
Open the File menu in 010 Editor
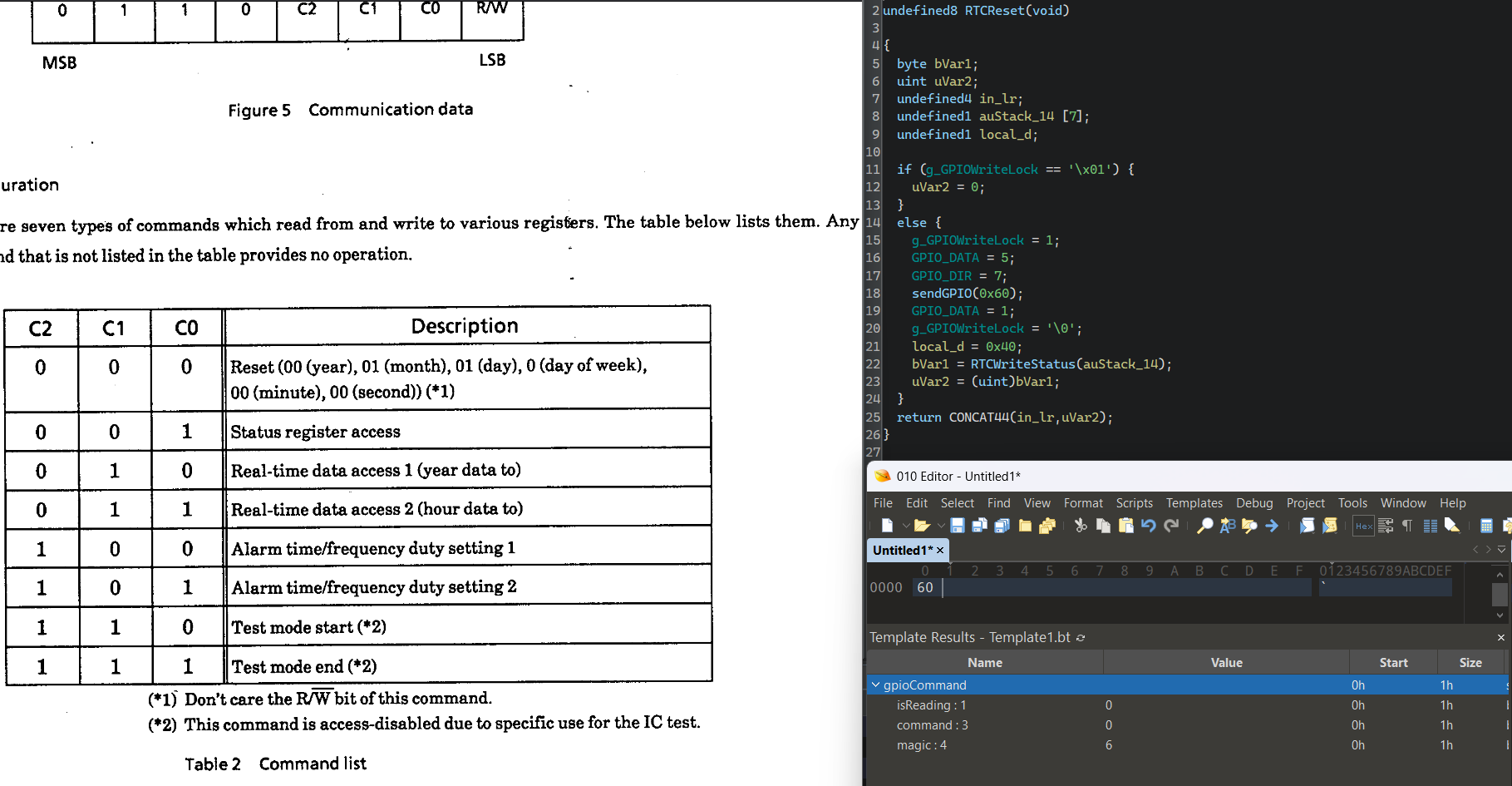(883, 502)
